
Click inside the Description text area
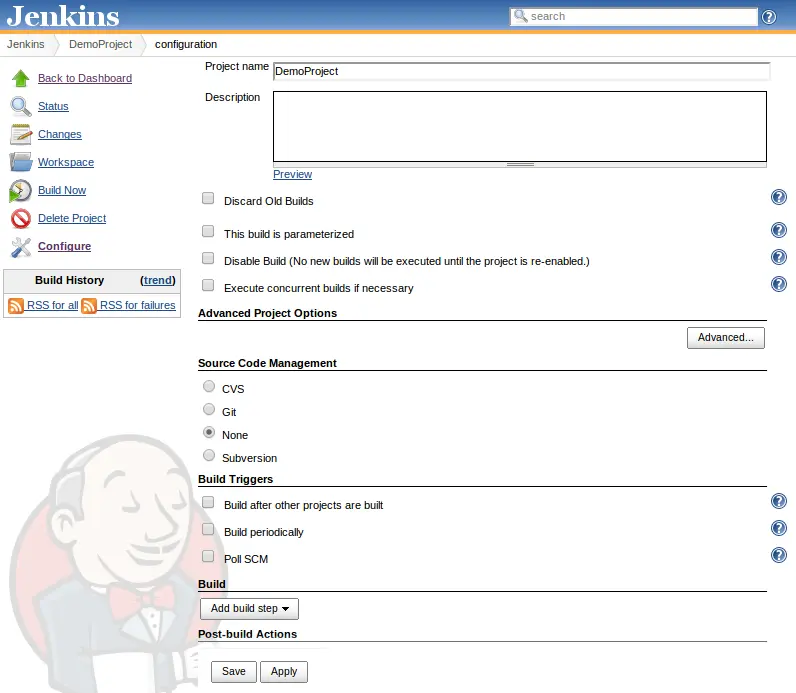[520, 126]
